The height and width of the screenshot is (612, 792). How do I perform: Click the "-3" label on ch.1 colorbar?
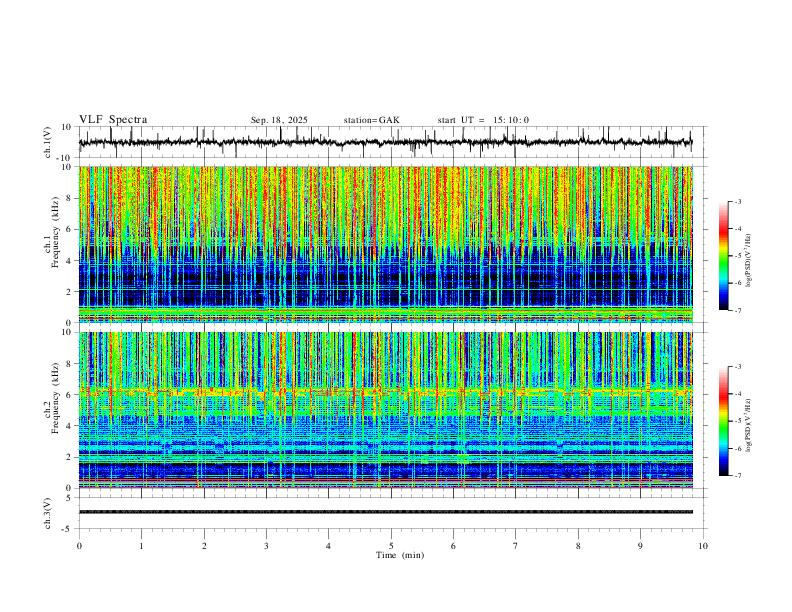tap(737, 201)
